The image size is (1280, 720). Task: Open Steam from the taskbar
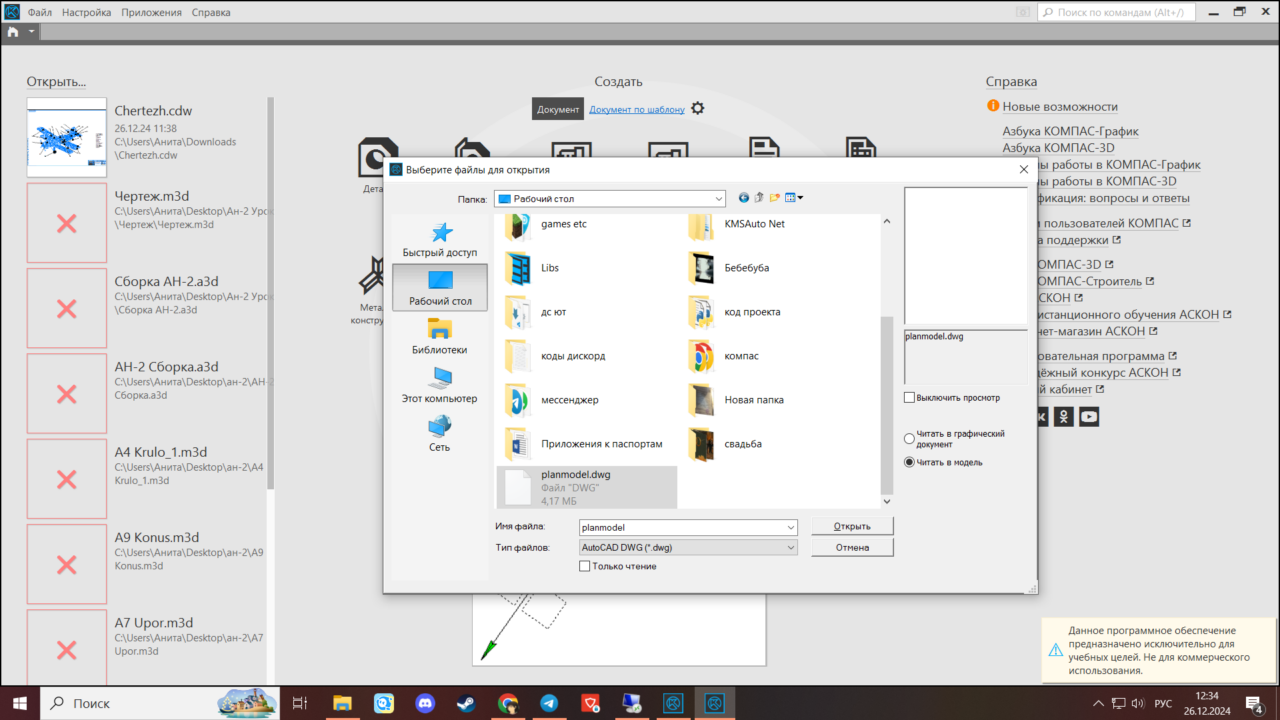pyautogui.click(x=466, y=703)
